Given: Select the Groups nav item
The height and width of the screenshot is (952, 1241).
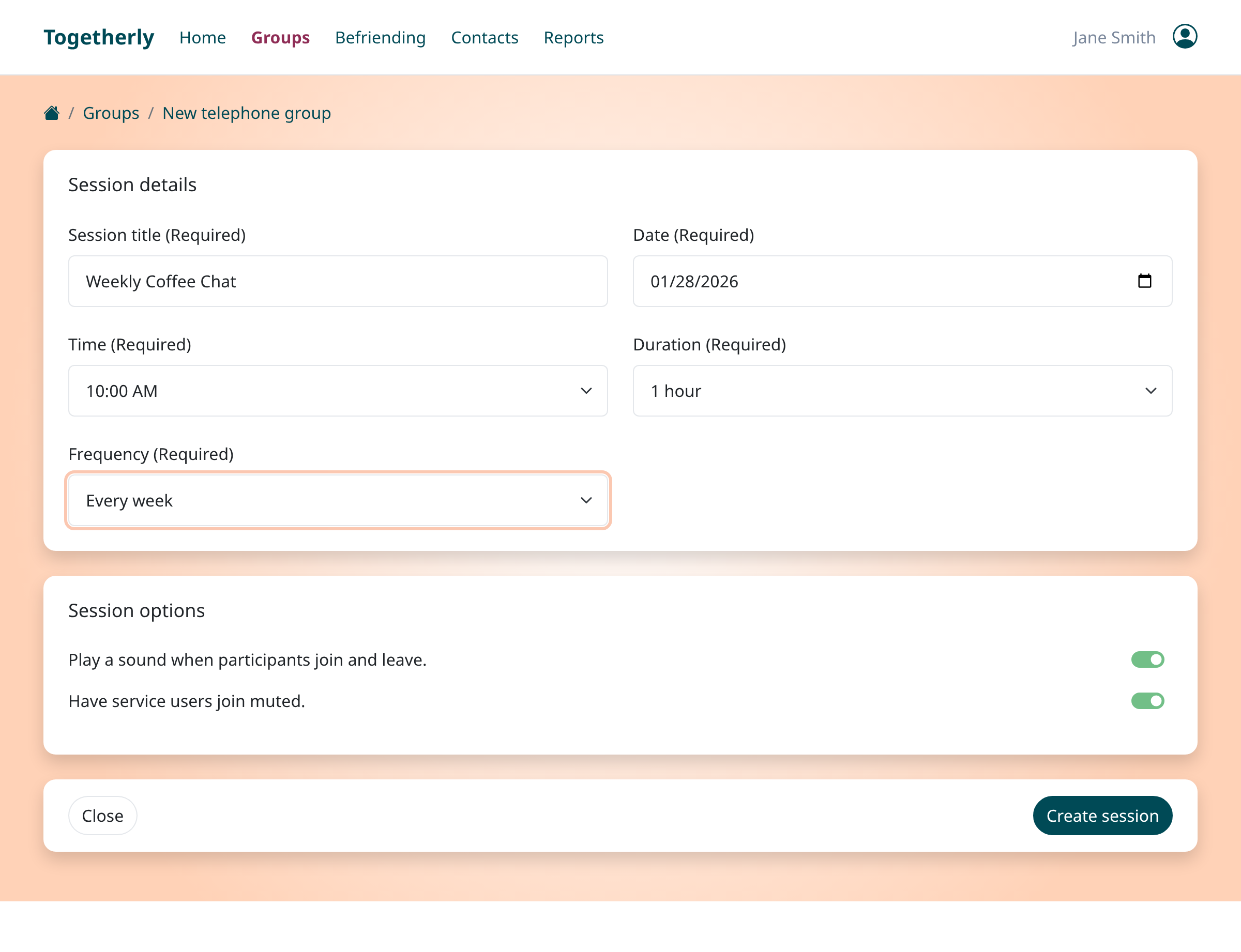Looking at the screenshot, I should click(x=281, y=37).
